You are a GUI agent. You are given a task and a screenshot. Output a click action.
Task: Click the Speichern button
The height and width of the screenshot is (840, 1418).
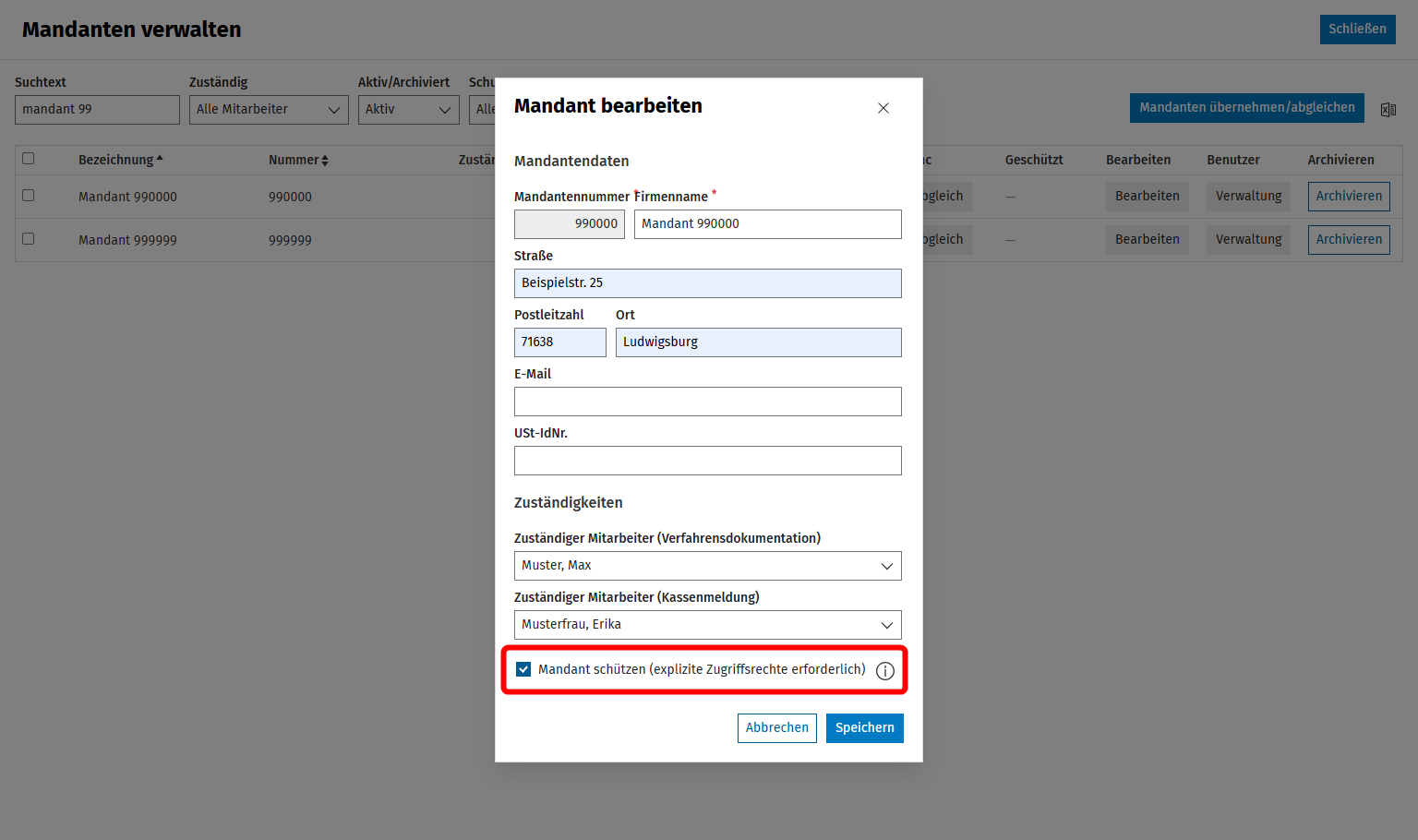[x=865, y=728]
